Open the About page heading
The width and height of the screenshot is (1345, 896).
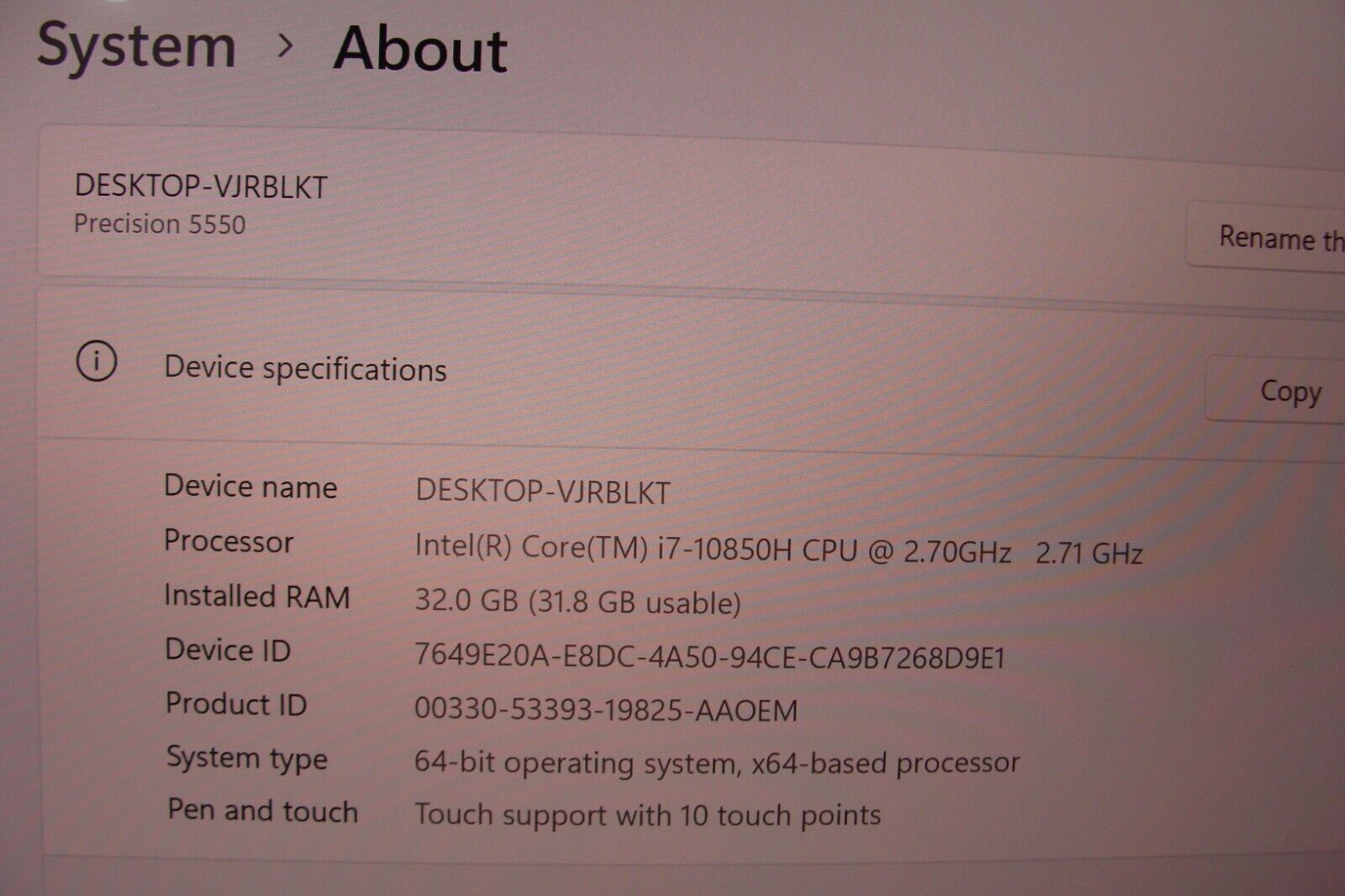click(x=419, y=49)
